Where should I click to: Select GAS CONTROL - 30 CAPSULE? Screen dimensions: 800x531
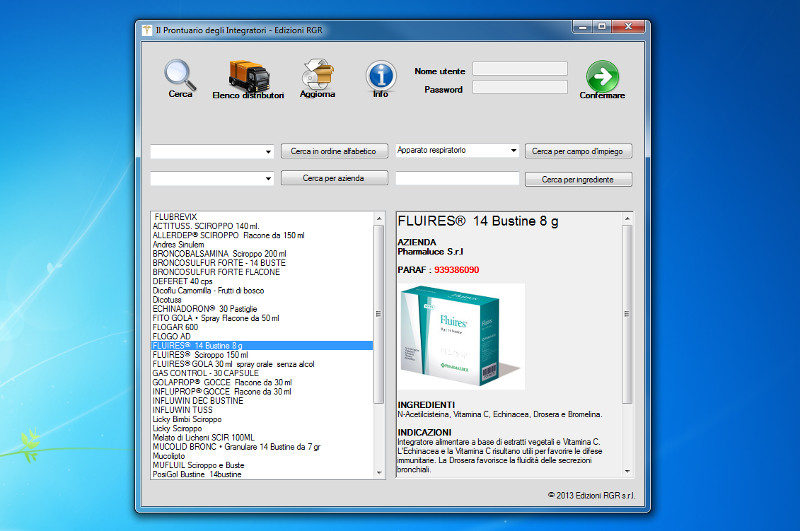[x=262, y=373]
